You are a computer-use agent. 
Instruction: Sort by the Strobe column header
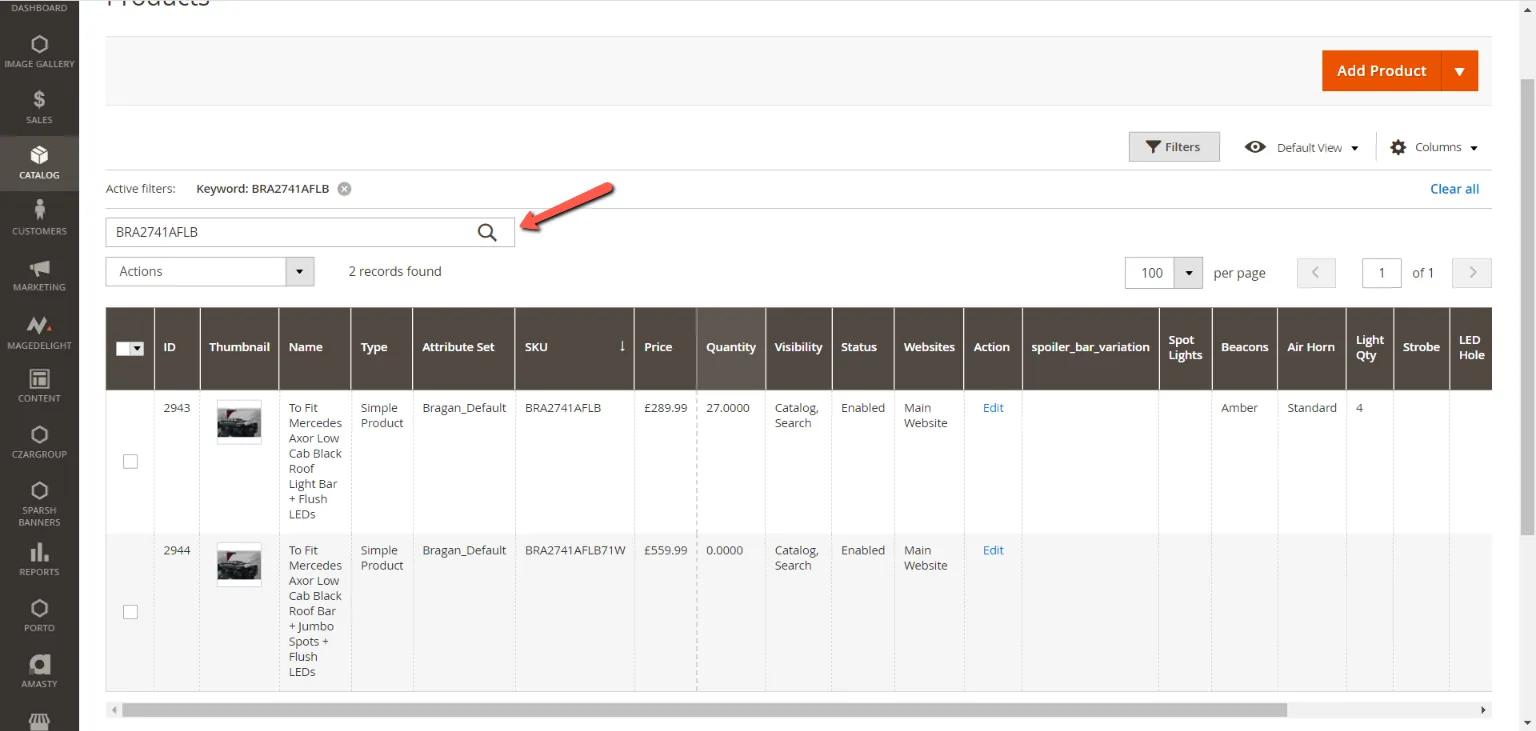(1421, 348)
